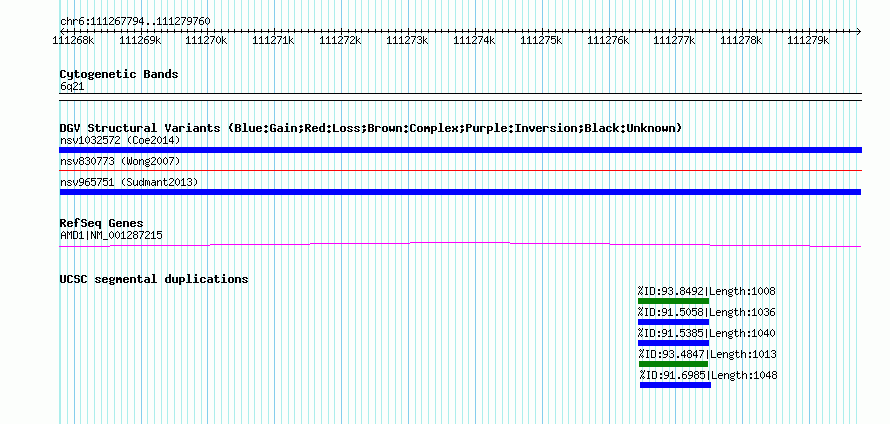Image resolution: width=890 pixels, height=424 pixels.
Task: Click the chr6:111267794..111279760 coordinate label
Action: click(135, 22)
